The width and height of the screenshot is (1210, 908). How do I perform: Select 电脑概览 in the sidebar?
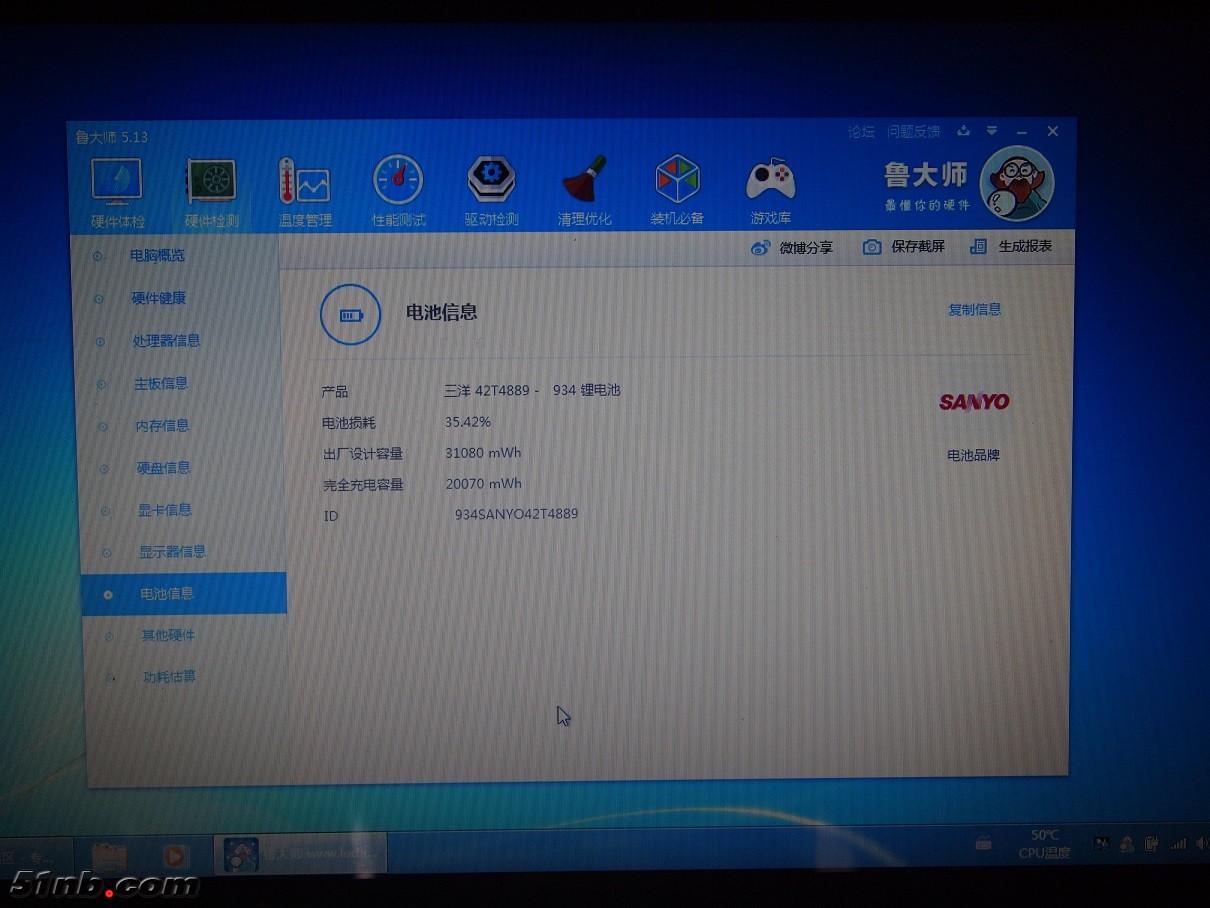click(x=157, y=256)
